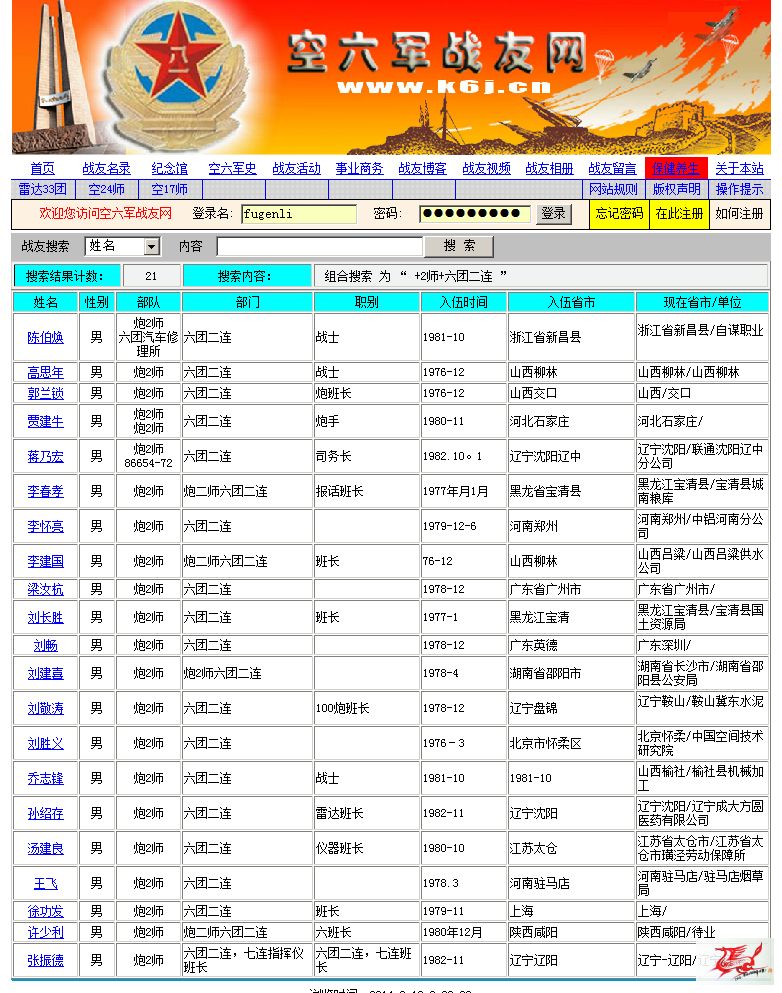Open profile of 梁汝杭
Image resolution: width=782 pixels, height=993 pixels.
46,589
